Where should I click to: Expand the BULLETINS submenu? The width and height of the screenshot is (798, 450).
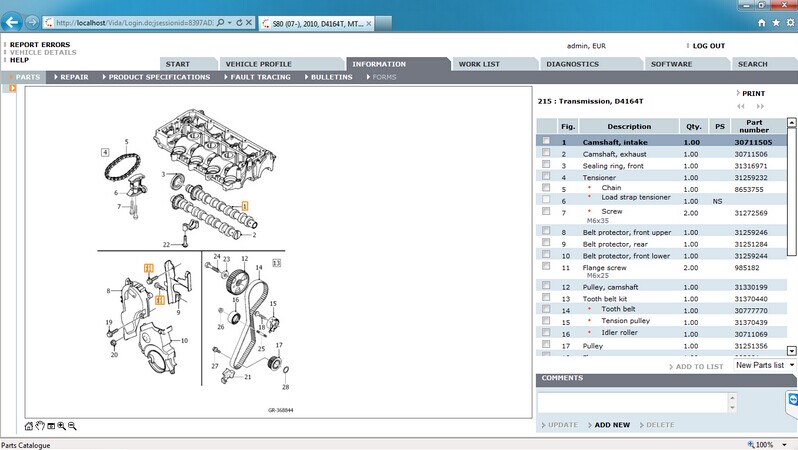coord(329,77)
